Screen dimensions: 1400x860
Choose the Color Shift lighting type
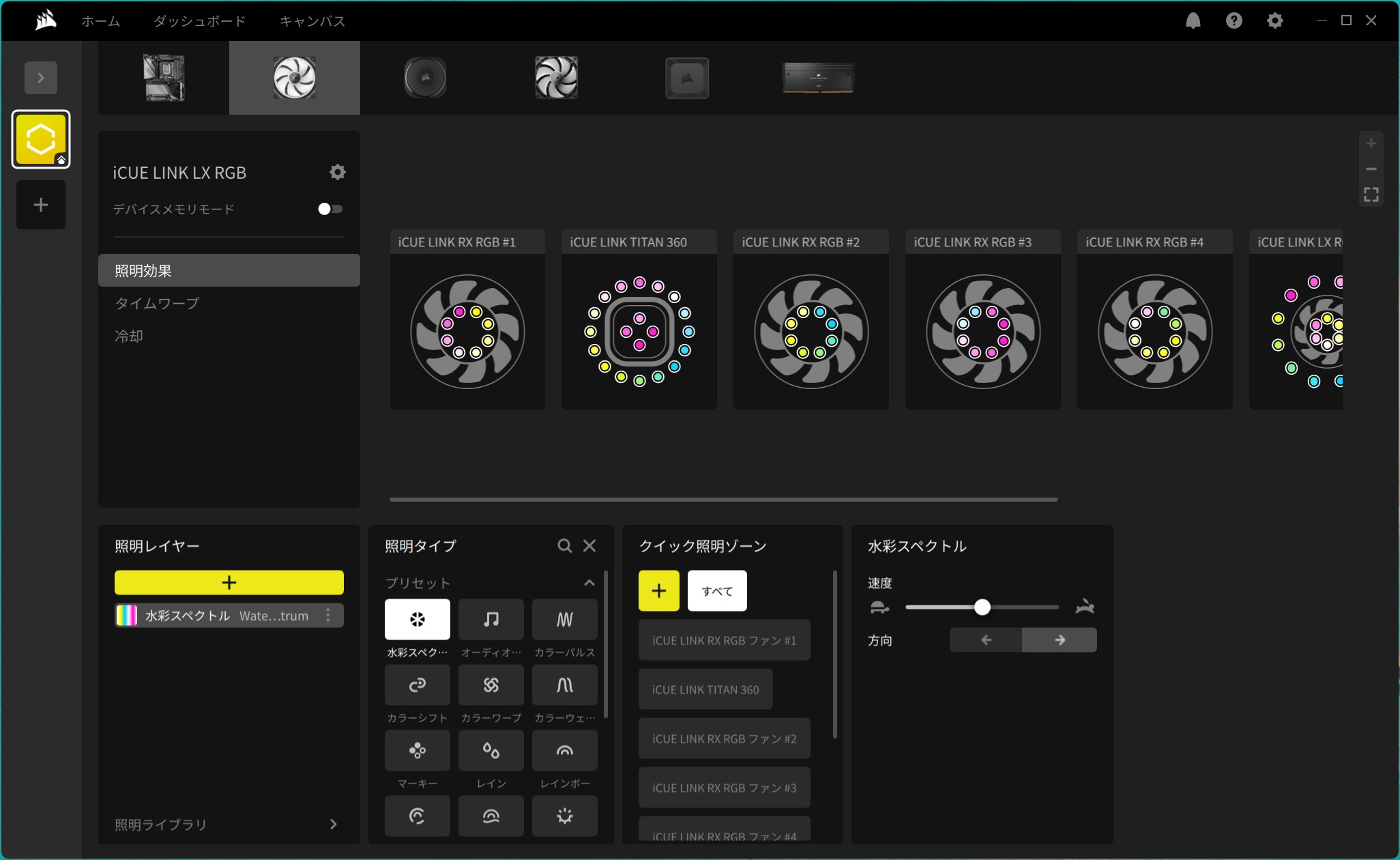click(x=417, y=685)
